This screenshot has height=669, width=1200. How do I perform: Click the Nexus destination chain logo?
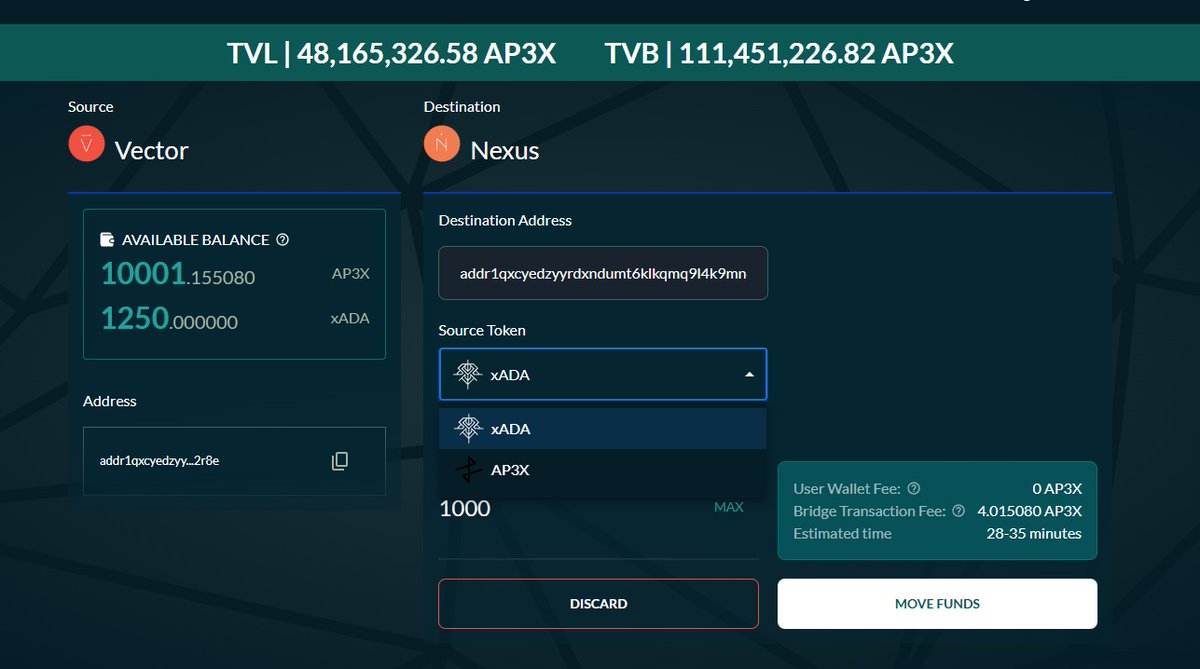(x=442, y=144)
